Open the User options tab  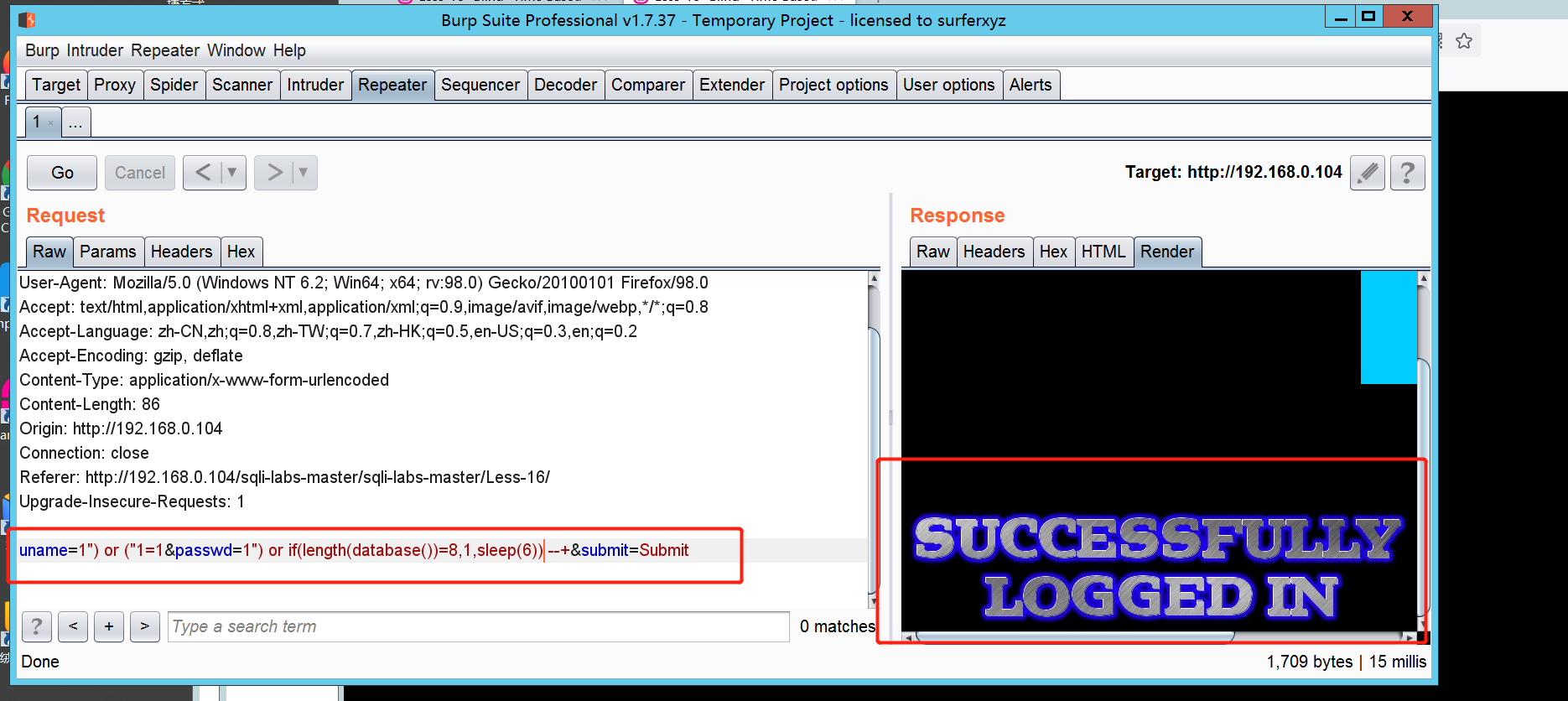(949, 85)
